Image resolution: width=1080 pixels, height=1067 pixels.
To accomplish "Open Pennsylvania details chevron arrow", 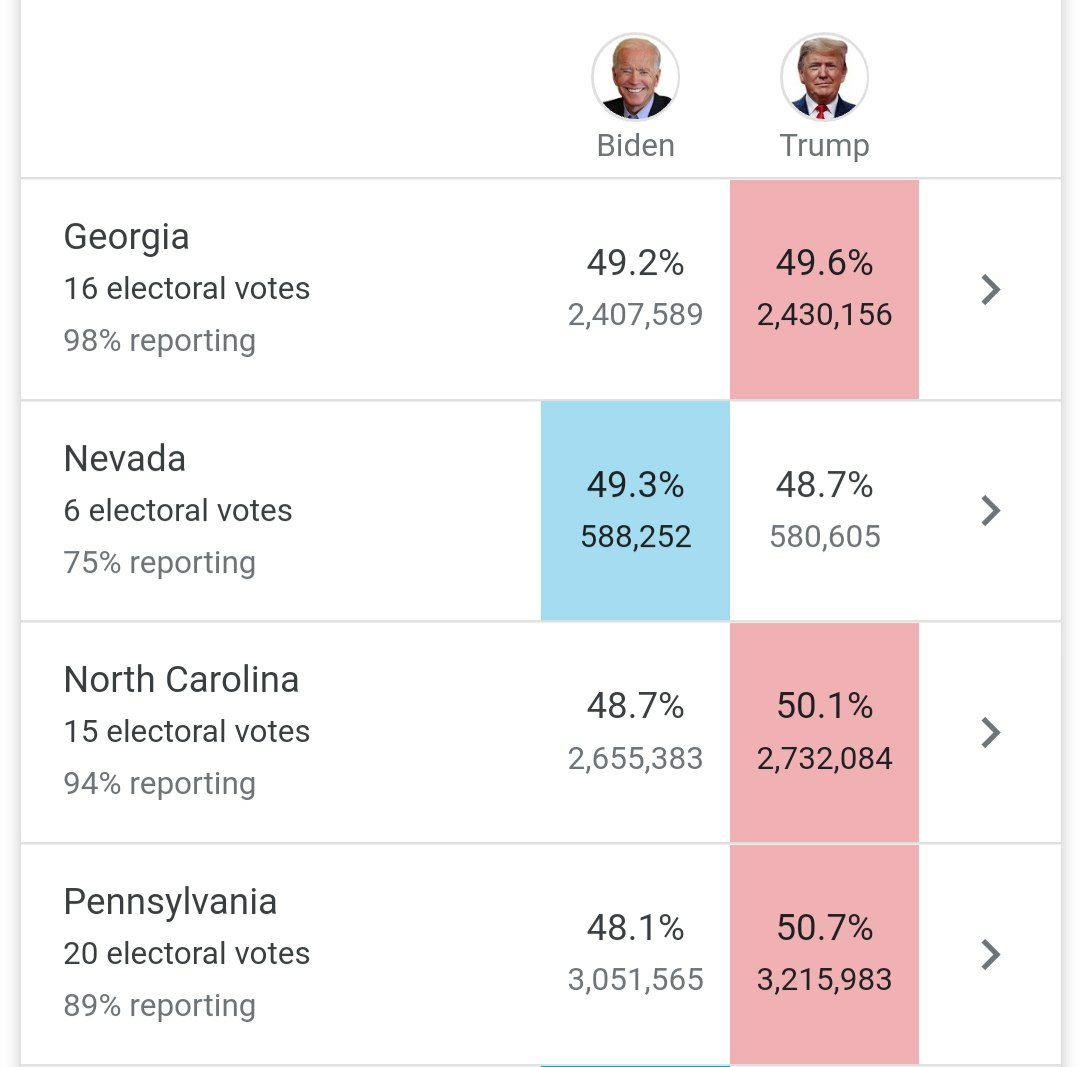I will click(990, 954).
